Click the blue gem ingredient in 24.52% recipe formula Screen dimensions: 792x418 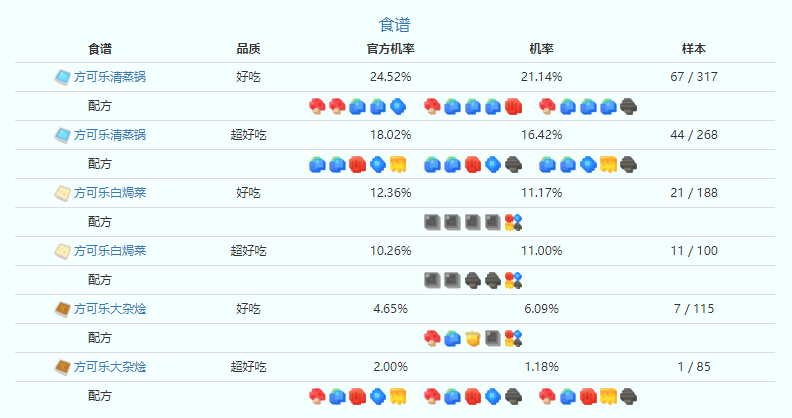(398, 107)
